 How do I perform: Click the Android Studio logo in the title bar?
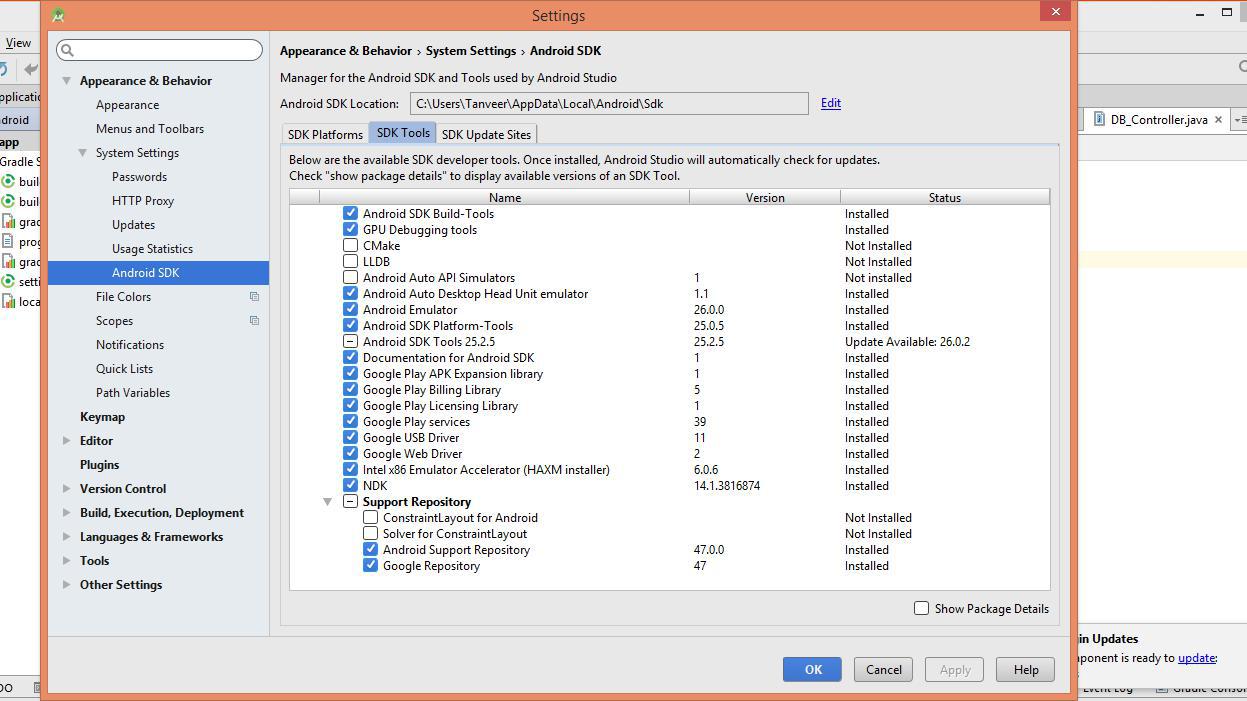coord(57,14)
